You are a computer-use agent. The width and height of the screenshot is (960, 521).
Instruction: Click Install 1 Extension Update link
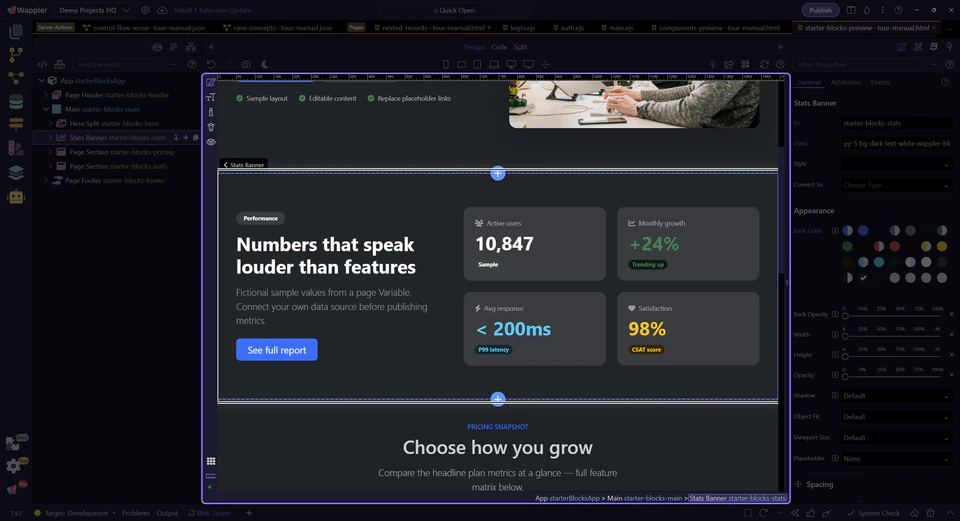tap(212, 10)
